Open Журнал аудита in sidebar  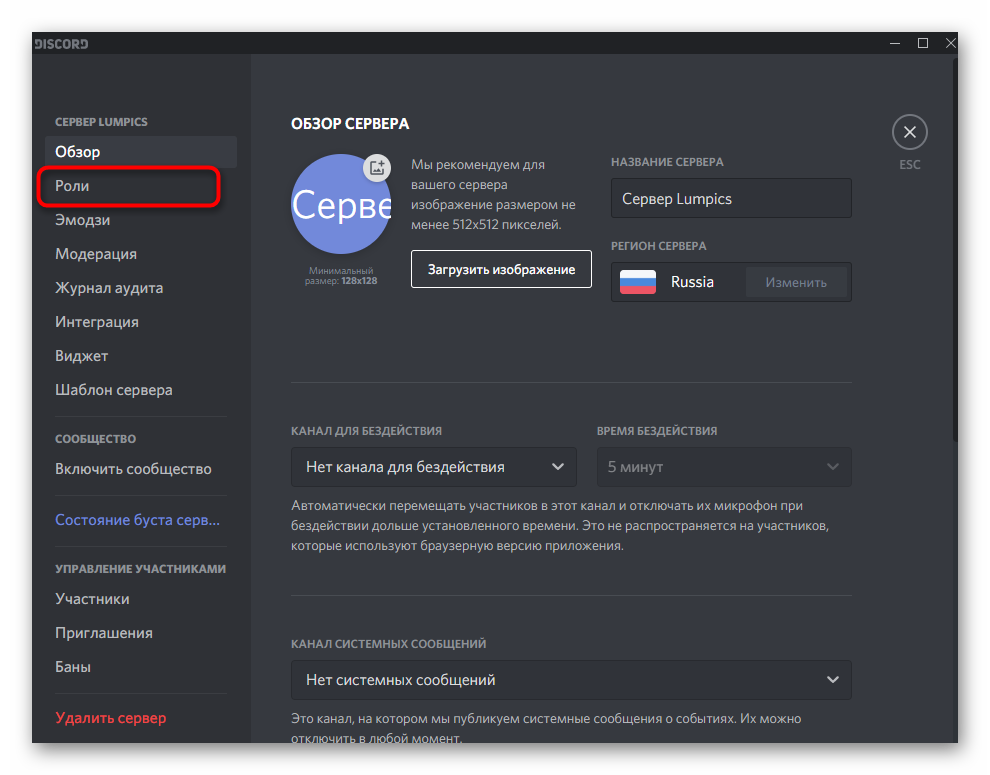[109, 288]
